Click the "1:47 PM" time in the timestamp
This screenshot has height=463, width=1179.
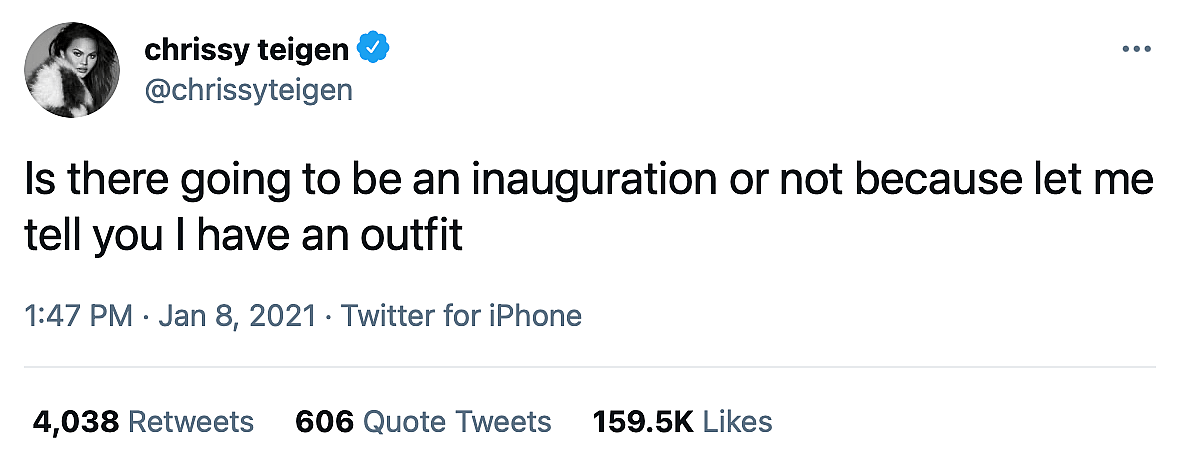(77, 316)
